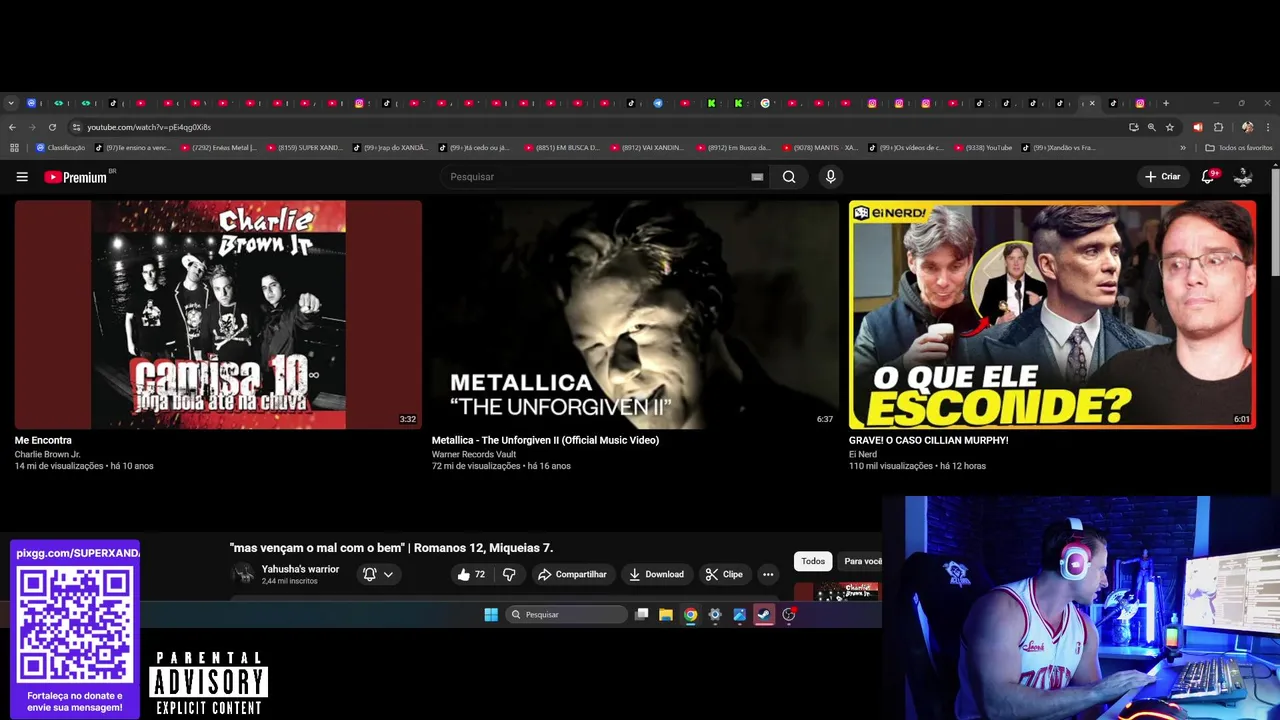Reload the page with refresh icon

(x=52, y=127)
